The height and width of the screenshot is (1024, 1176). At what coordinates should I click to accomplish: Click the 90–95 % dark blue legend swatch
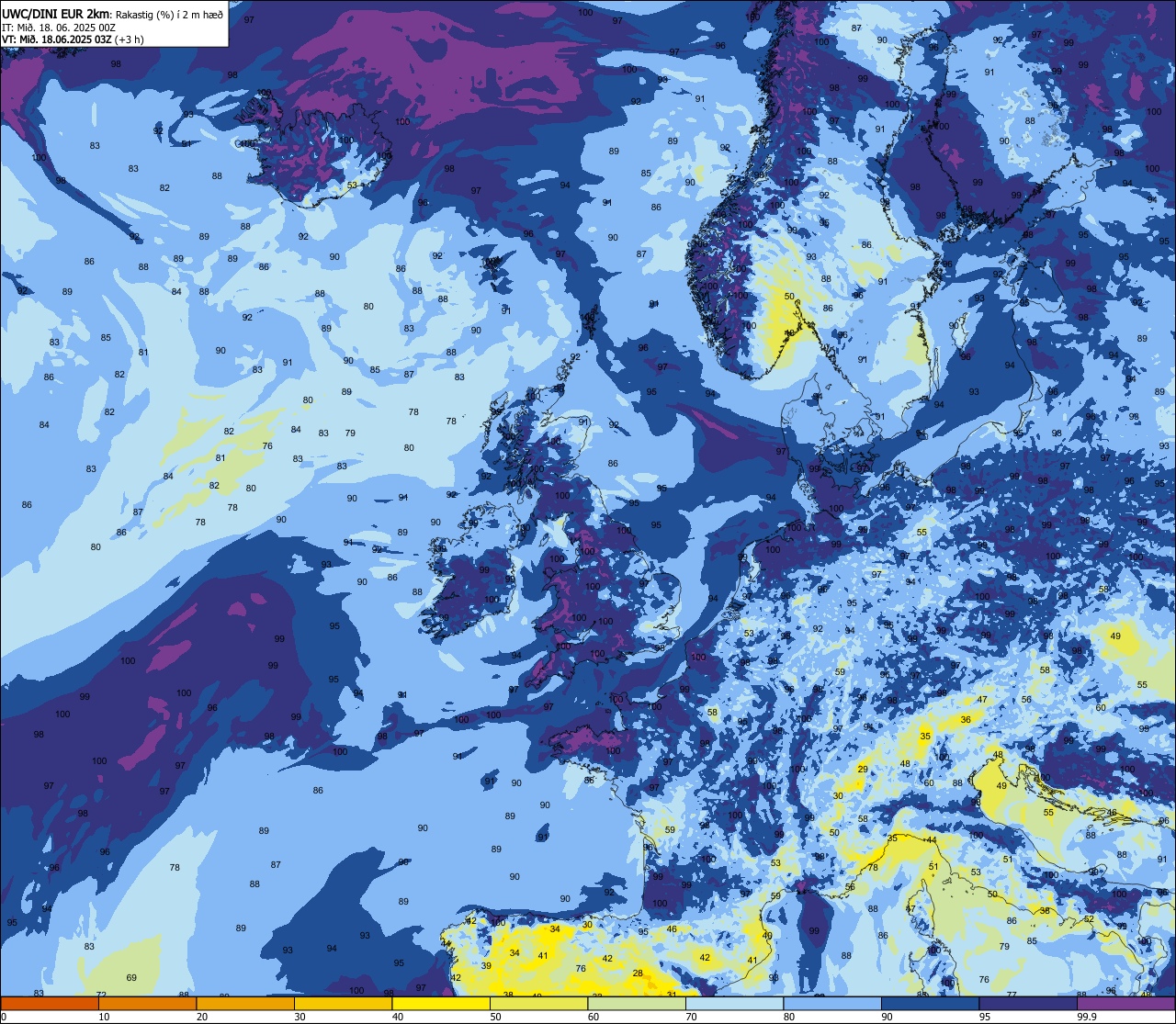(930, 1004)
